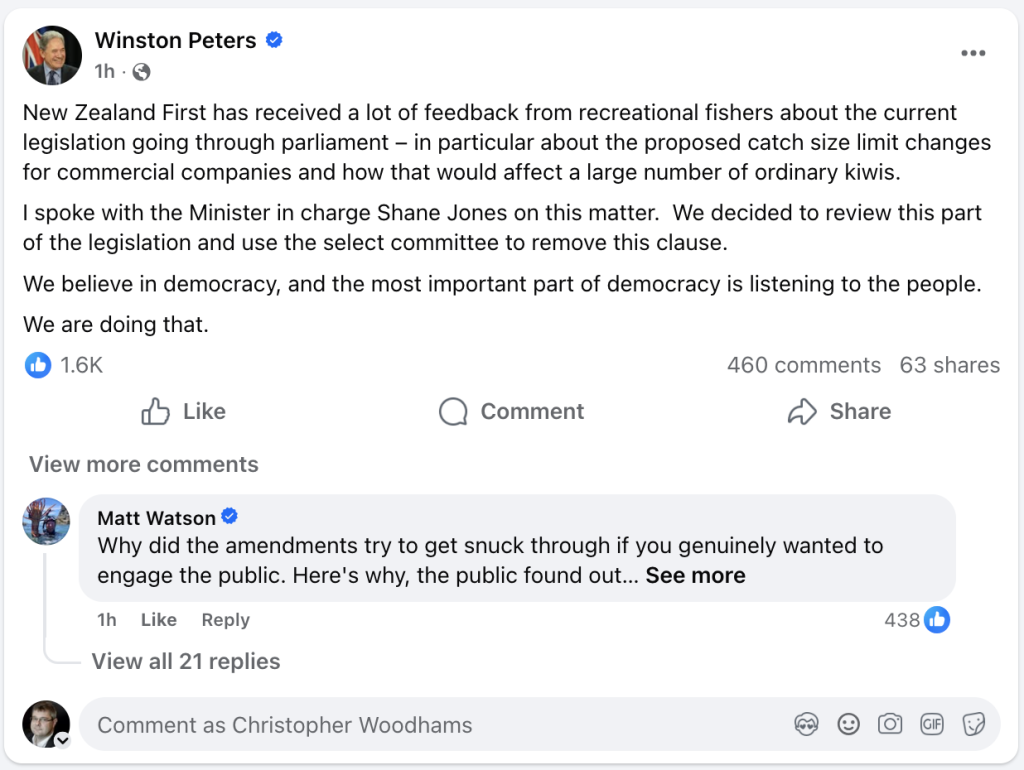Click the blue like reaction icon beside 1.6K
This screenshot has width=1024, height=770.
coord(38,365)
